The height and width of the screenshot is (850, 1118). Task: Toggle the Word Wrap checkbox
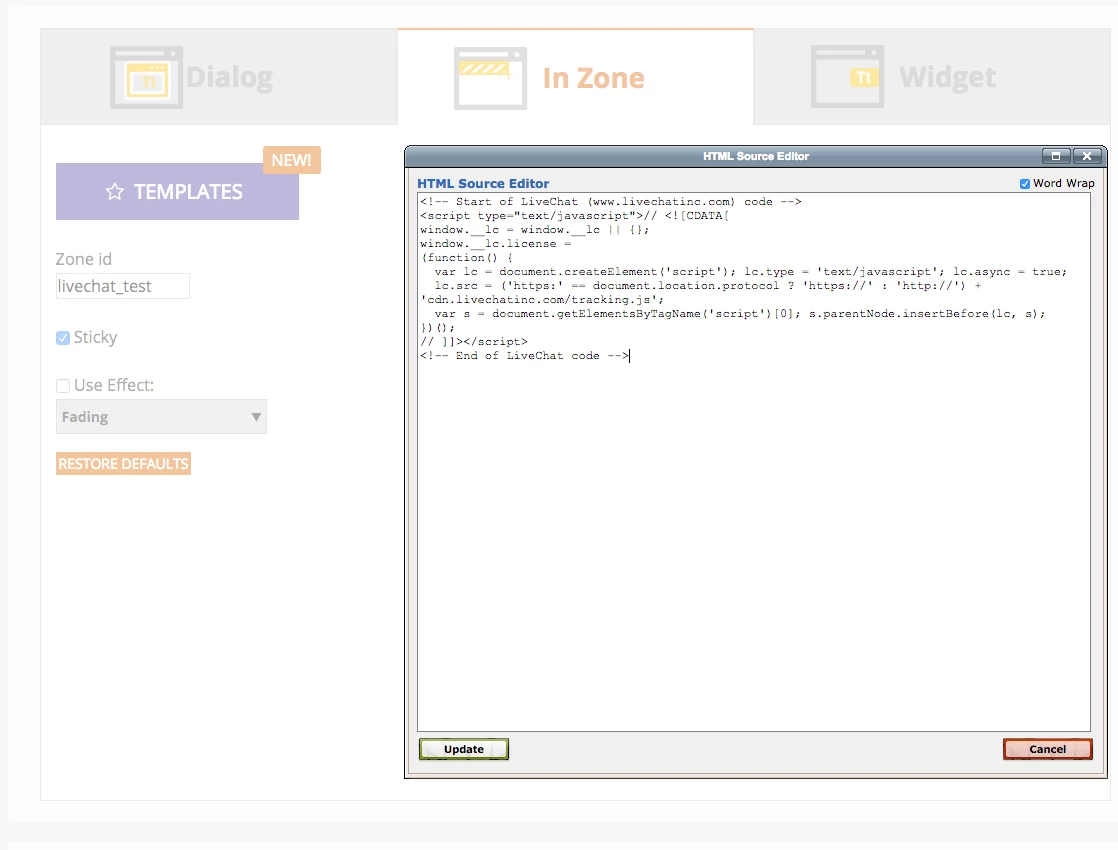(1025, 184)
